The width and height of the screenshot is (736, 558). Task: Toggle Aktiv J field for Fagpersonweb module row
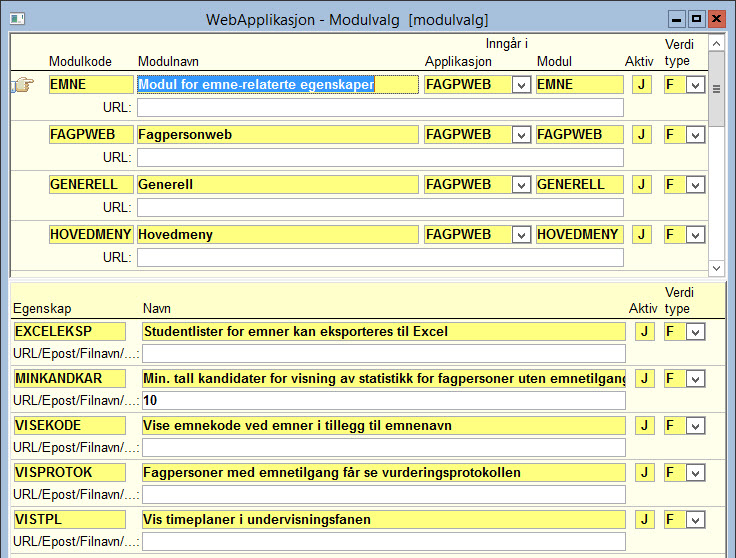[x=642, y=135]
